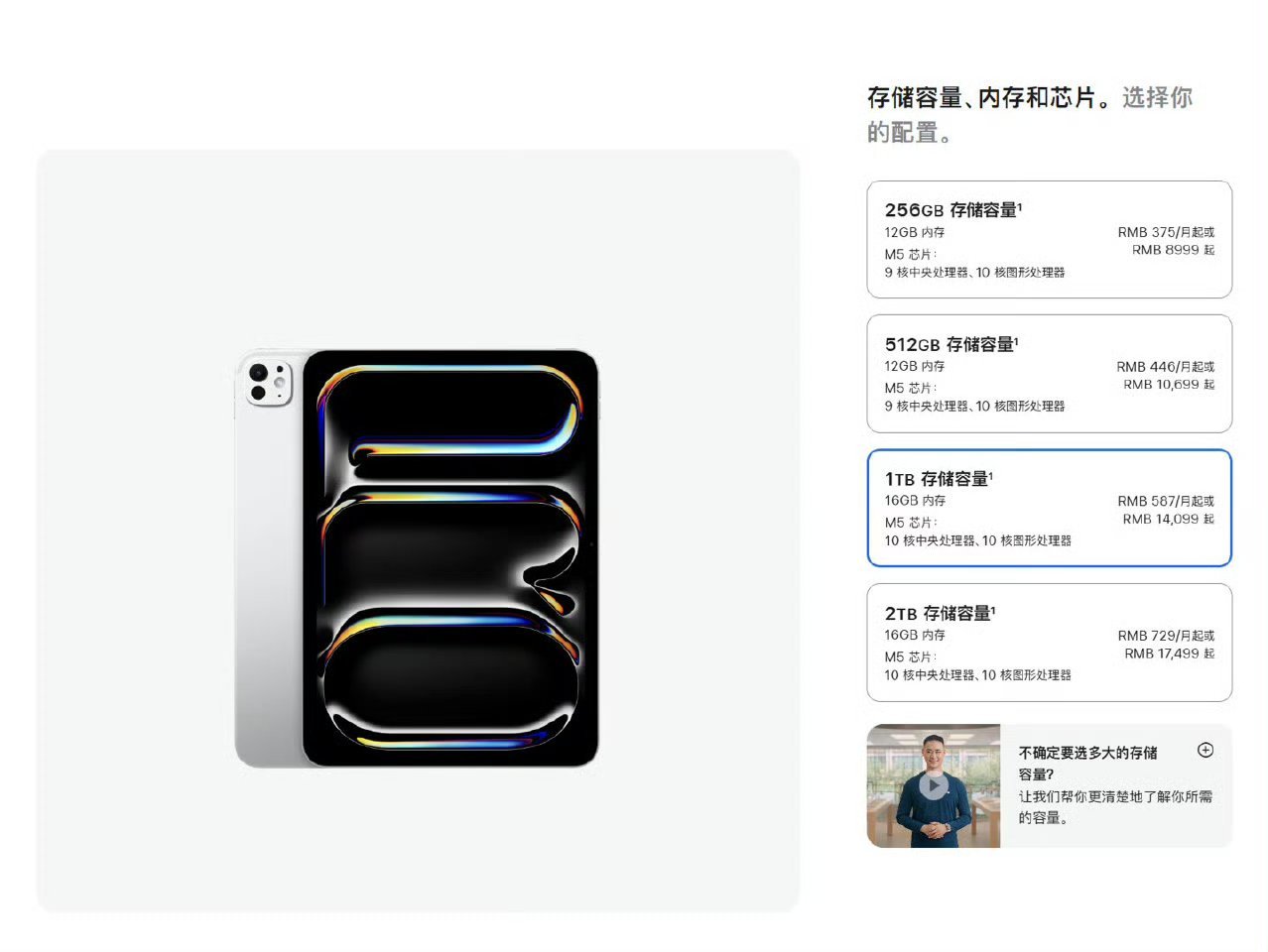1268x952 pixels.
Task: Click the RMB 14,099 price text
Action: coord(1169,519)
